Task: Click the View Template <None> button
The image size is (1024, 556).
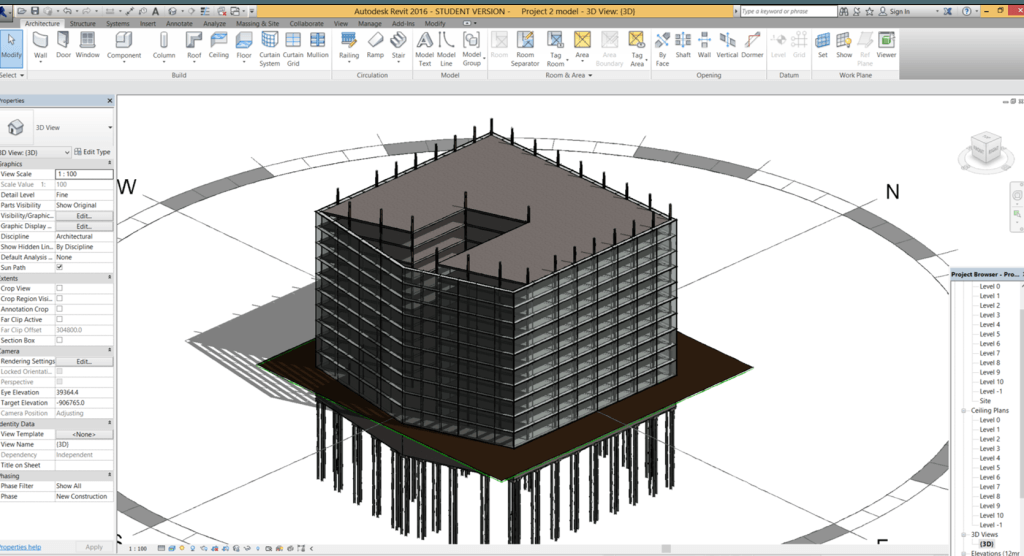Action: click(x=84, y=434)
